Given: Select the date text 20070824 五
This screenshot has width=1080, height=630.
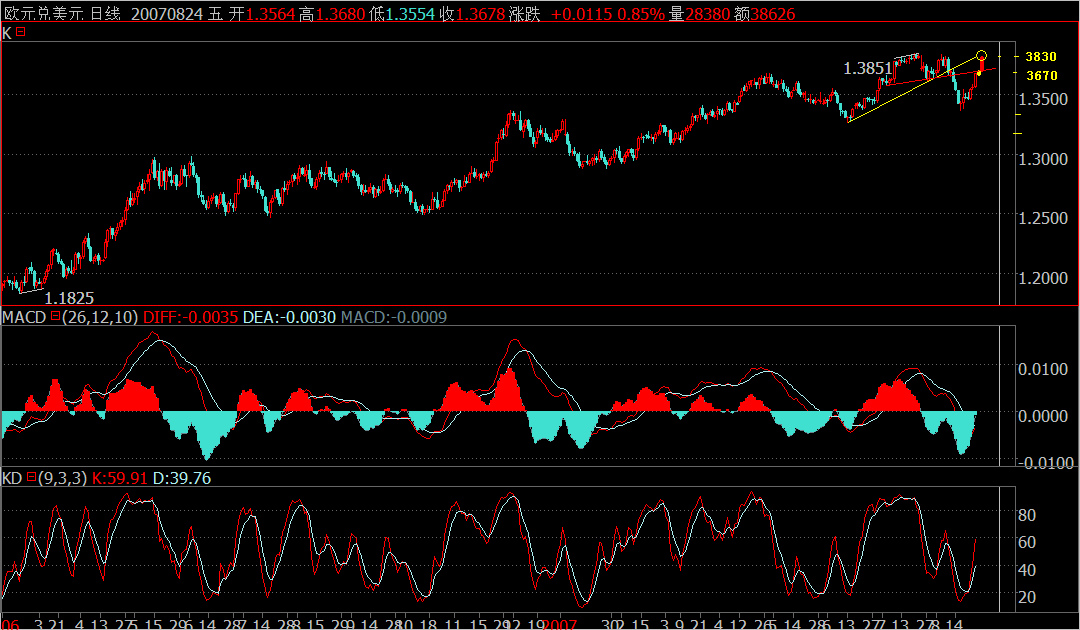Looking at the screenshot, I should (x=178, y=14).
